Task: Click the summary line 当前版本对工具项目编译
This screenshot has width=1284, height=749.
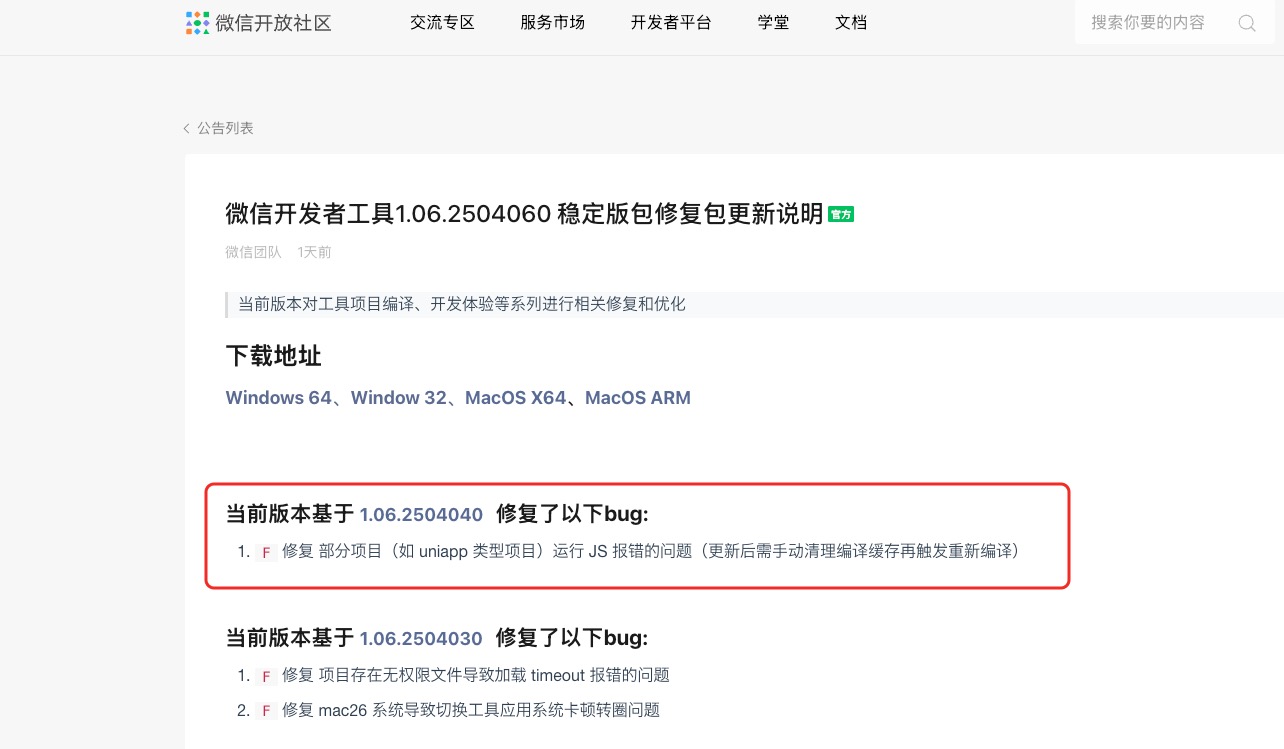Action: pos(462,304)
